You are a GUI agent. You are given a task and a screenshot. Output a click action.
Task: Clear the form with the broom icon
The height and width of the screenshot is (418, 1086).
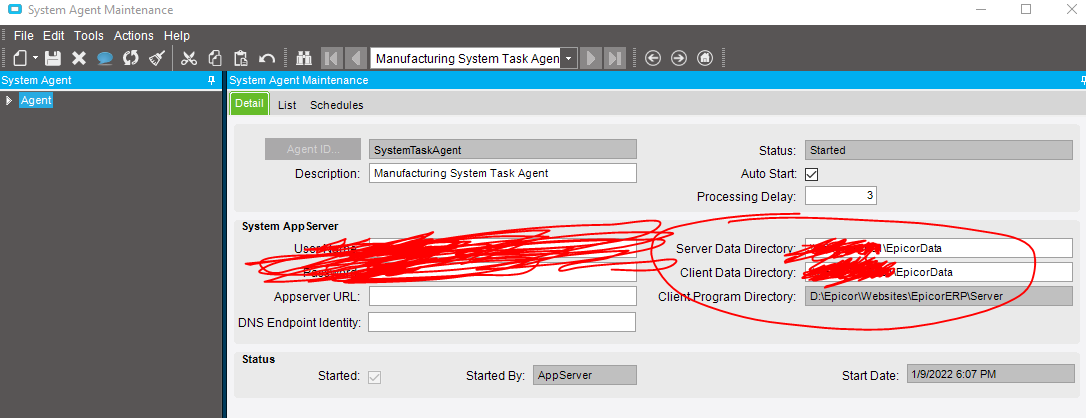pyautogui.click(x=157, y=58)
